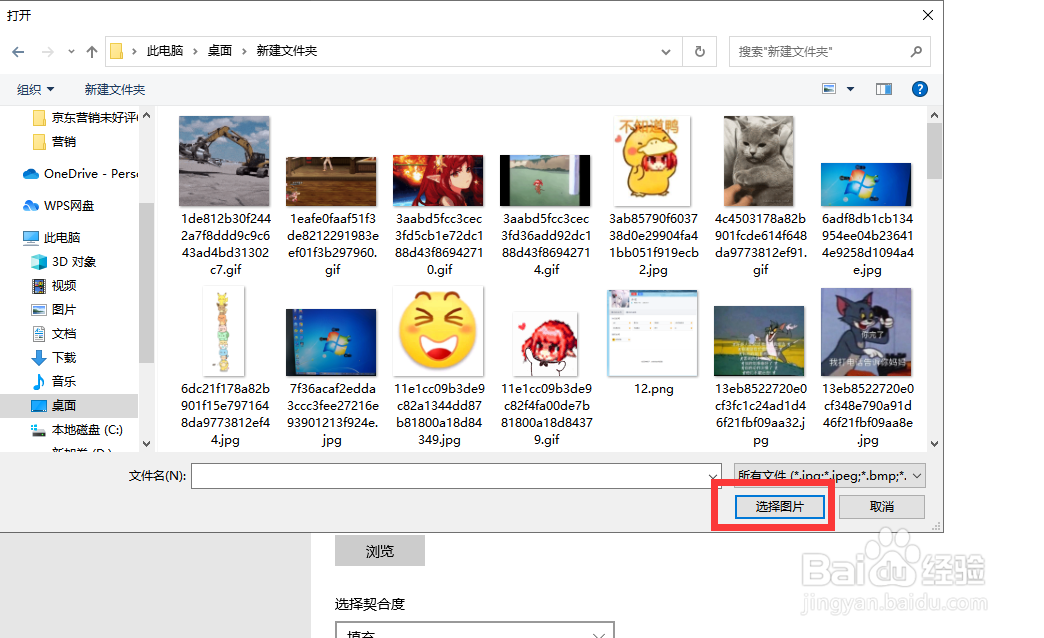Click file list scroll up arrow
The image size is (1044, 638).
click(x=935, y=115)
